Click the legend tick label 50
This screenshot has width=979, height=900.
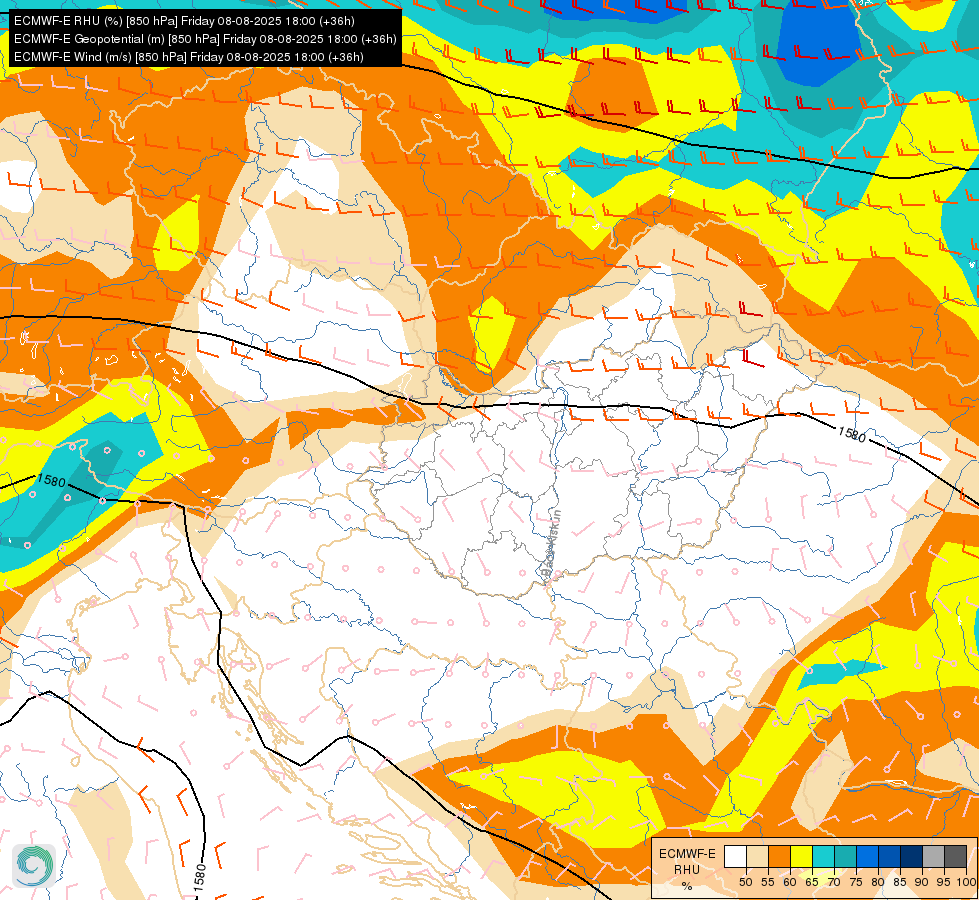tap(745, 882)
